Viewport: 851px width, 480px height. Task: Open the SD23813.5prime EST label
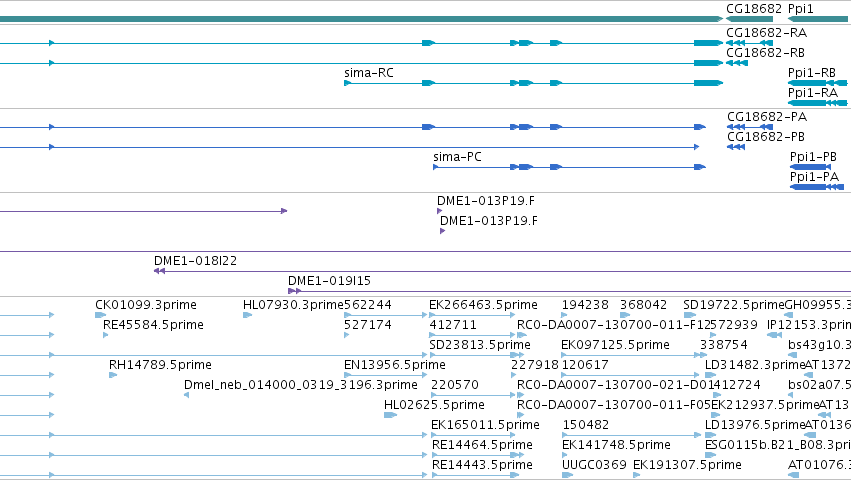pos(480,345)
